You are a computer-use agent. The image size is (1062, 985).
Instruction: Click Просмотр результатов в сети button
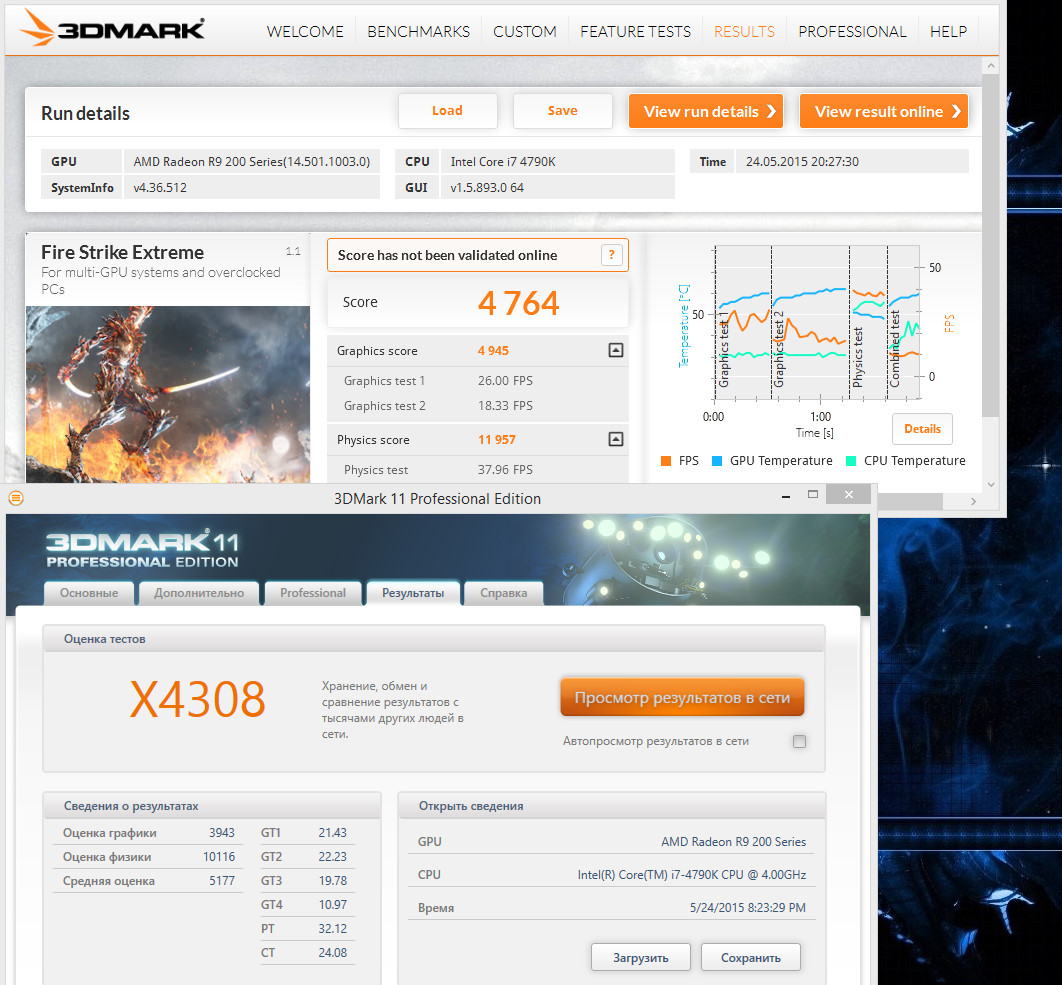click(x=682, y=697)
